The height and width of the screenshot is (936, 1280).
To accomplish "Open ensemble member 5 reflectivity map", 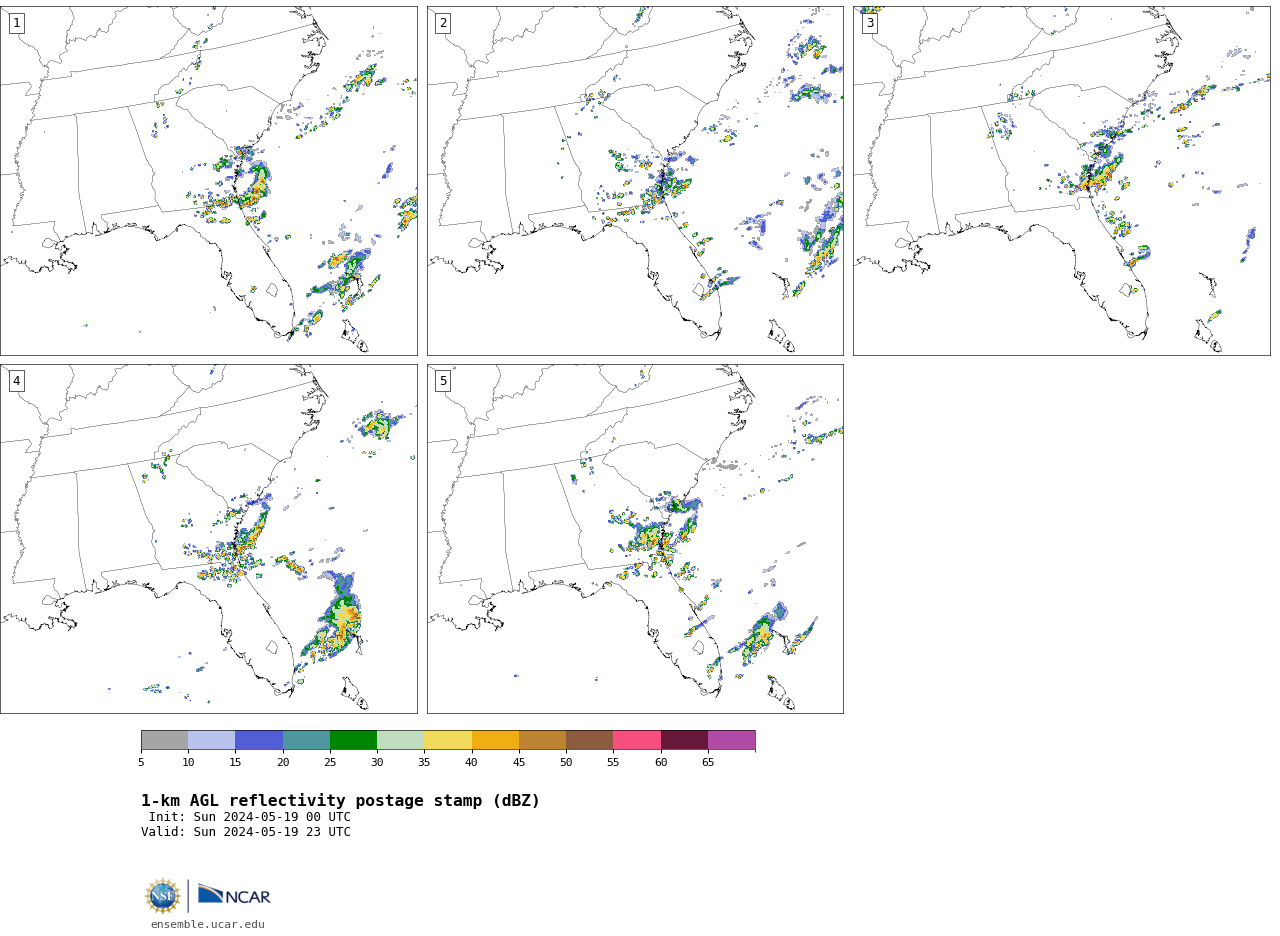I will (x=635, y=539).
